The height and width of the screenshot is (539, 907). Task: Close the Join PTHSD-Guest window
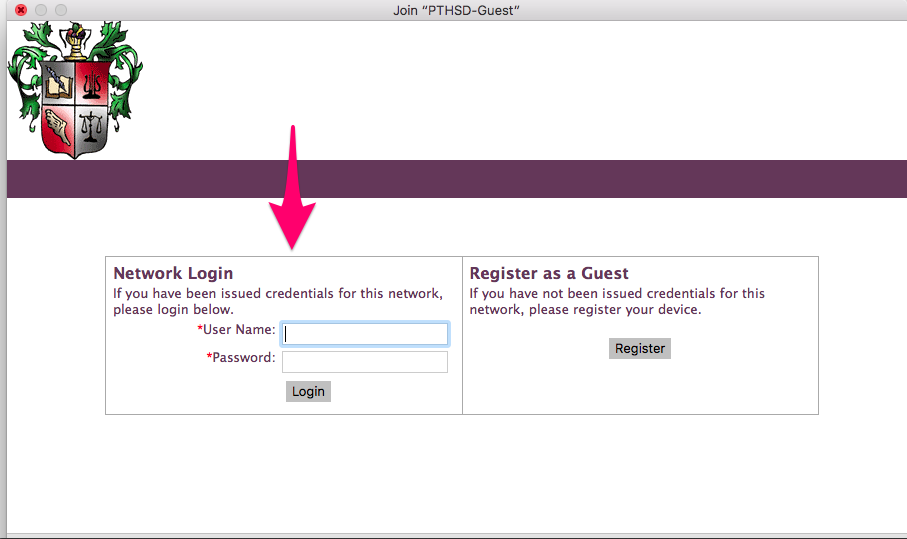(x=20, y=10)
